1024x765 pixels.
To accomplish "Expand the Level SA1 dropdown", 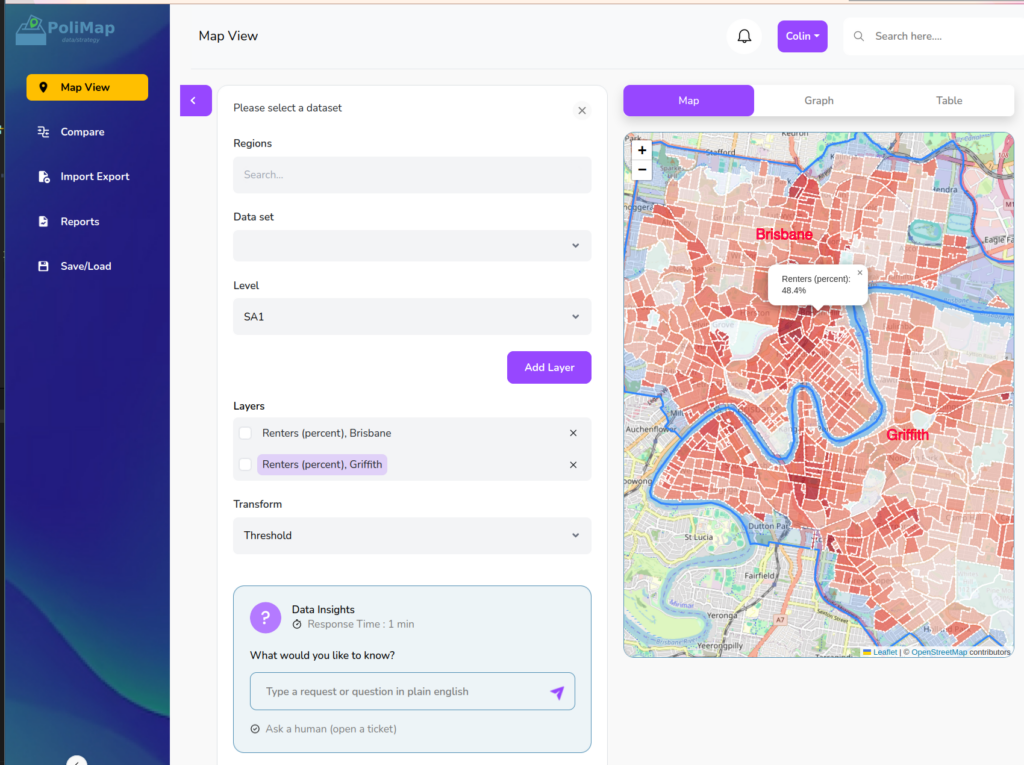I will (x=412, y=317).
